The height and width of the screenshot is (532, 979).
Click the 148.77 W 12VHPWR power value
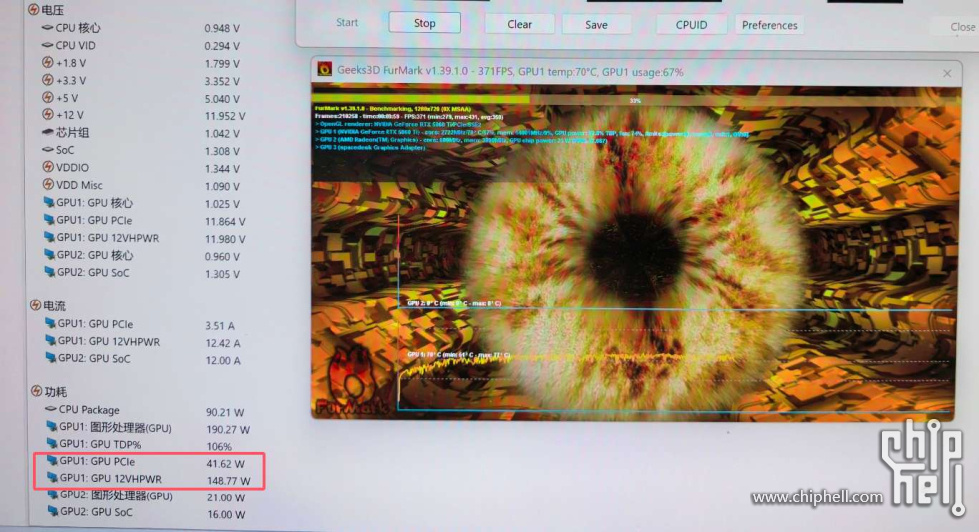tap(229, 481)
